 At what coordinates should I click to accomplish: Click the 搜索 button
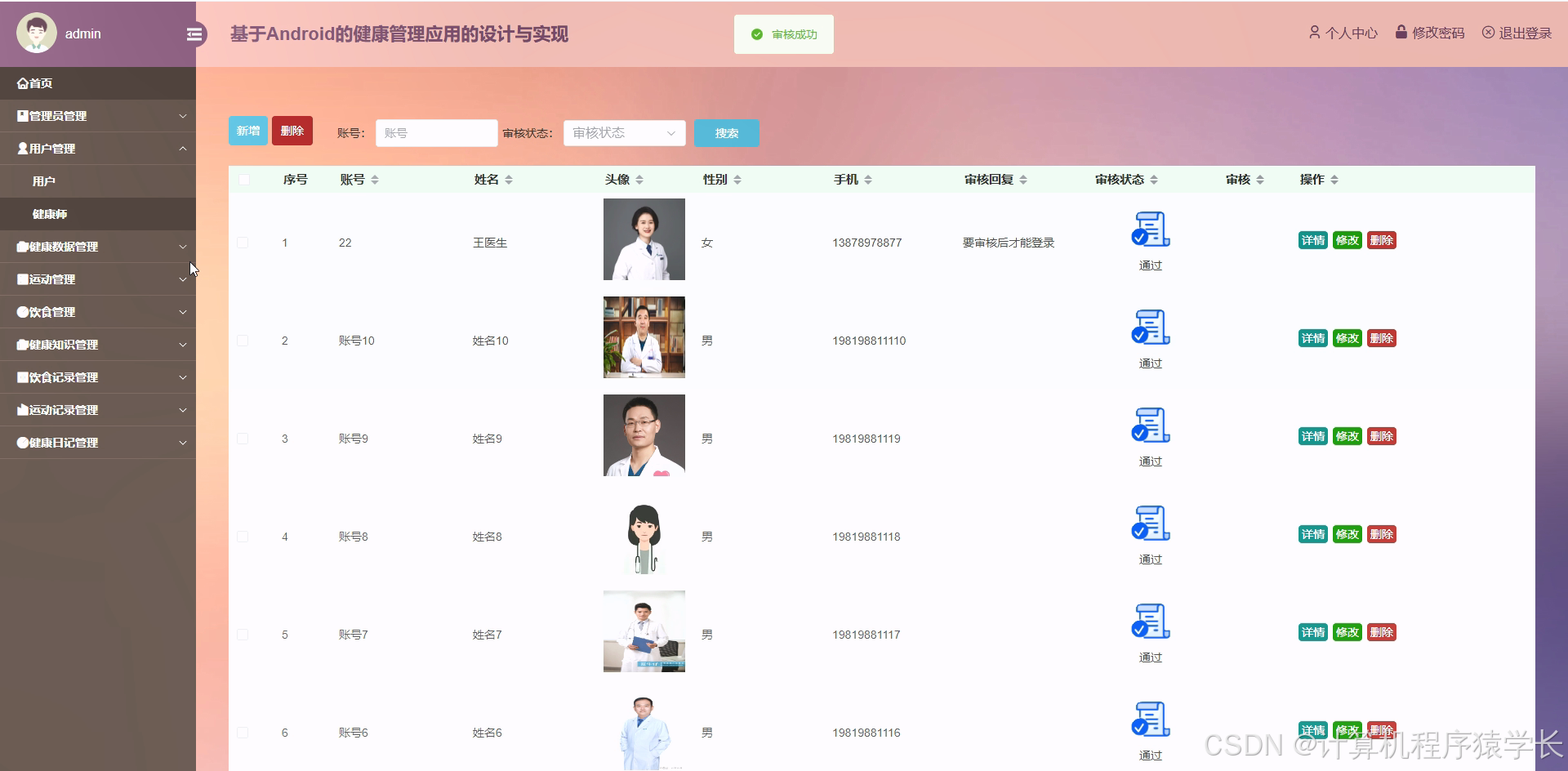click(725, 133)
